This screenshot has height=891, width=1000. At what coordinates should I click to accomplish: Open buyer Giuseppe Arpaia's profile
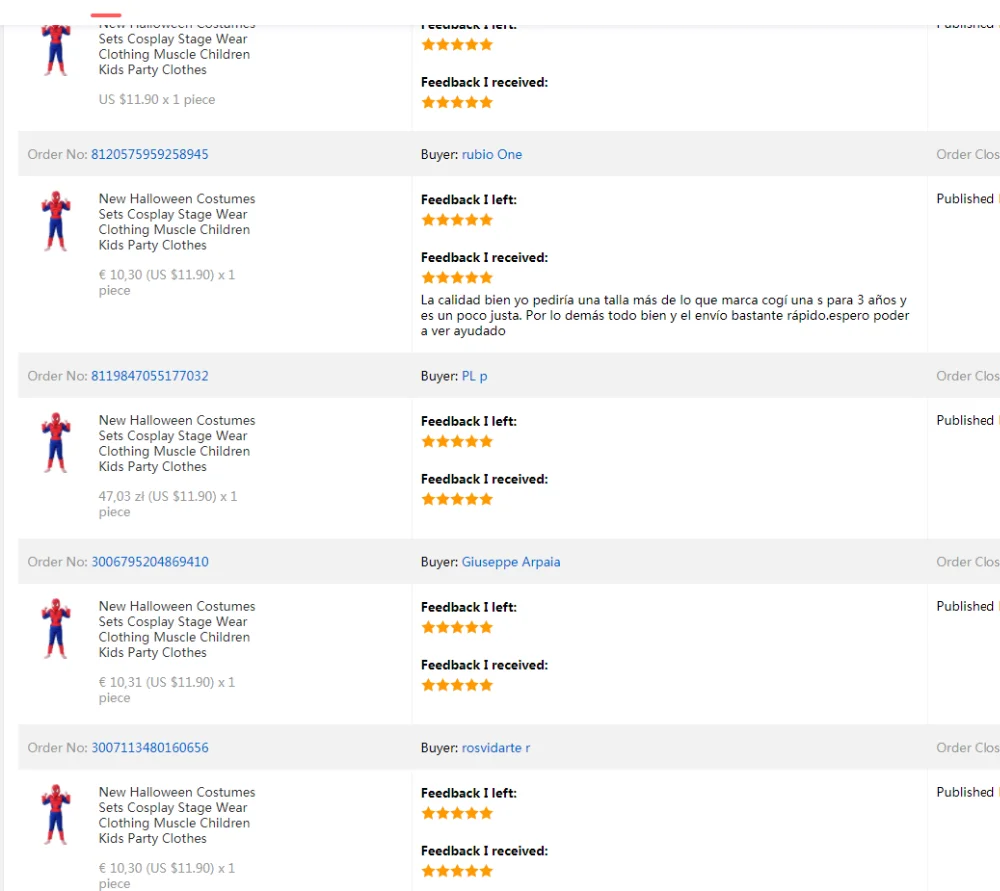point(511,562)
